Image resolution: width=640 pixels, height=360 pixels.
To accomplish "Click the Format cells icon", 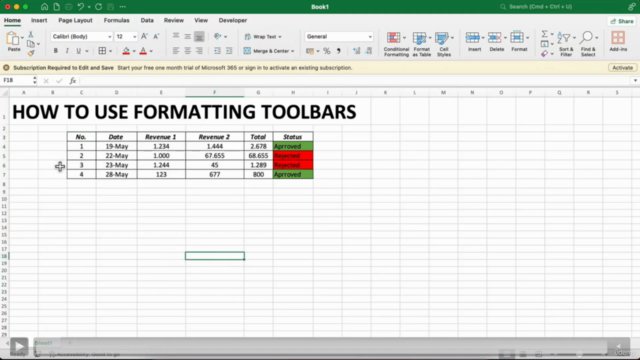I will (x=517, y=38).
